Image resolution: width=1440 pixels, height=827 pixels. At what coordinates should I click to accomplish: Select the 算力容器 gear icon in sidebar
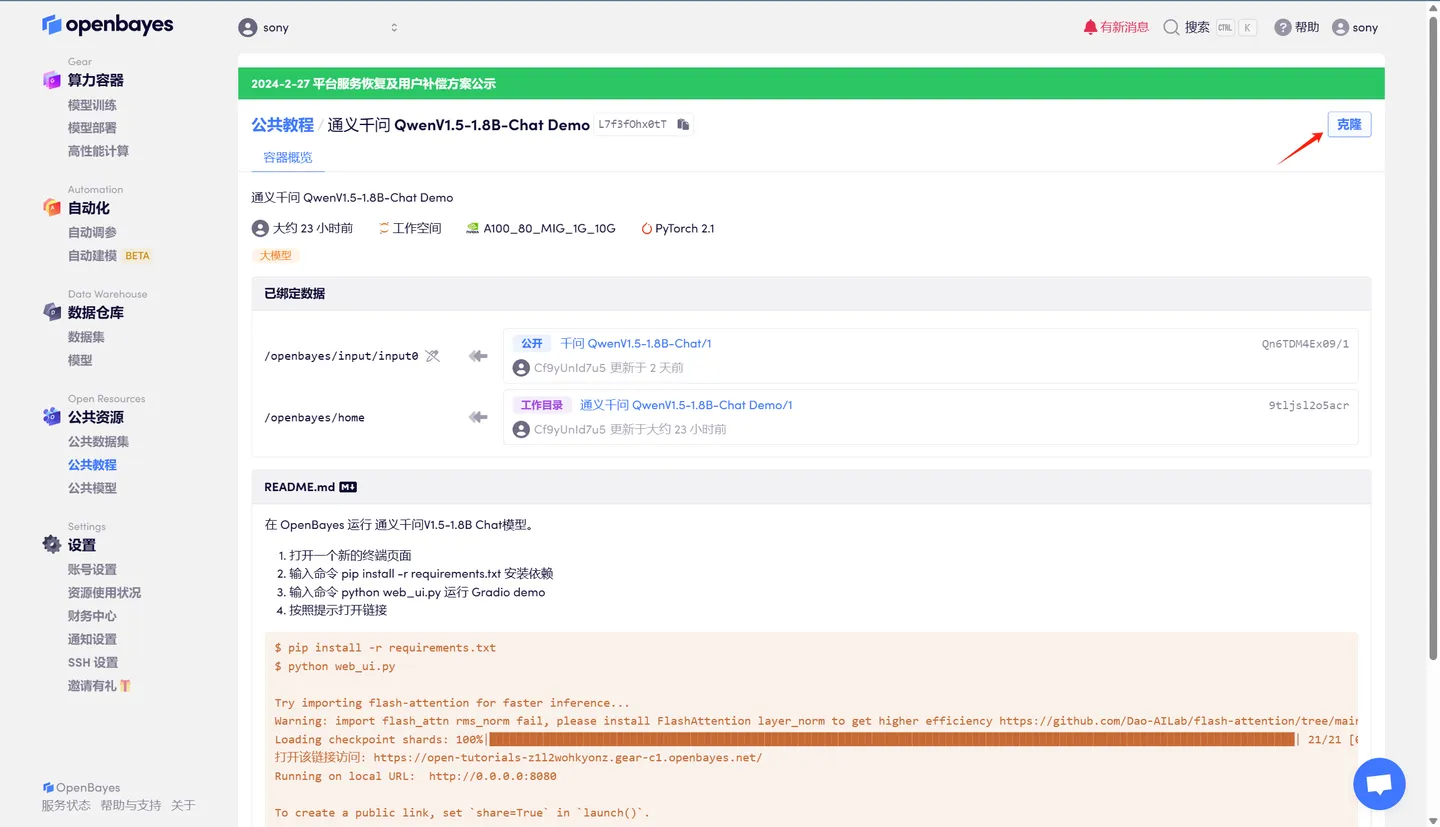pos(51,80)
